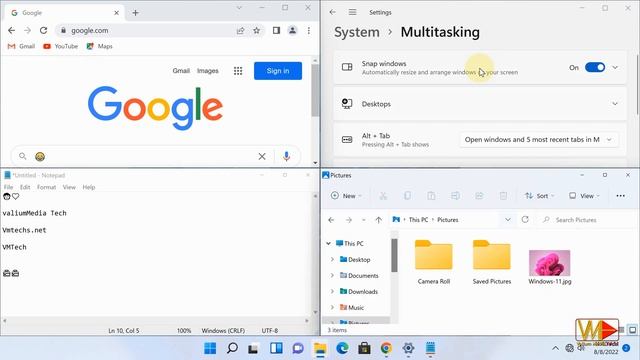640x360 pixels.
Task: Open Chrome three-dot menu
Action: [309, 30]
